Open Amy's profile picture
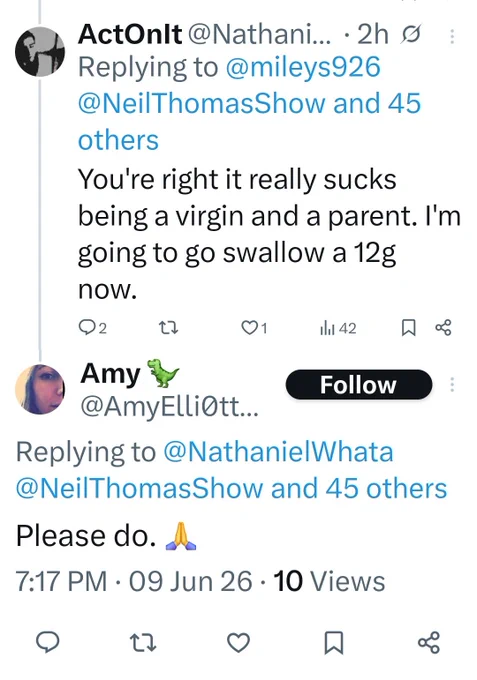The width and height of the screenshot is (477, 680). (x=40, y=389)
